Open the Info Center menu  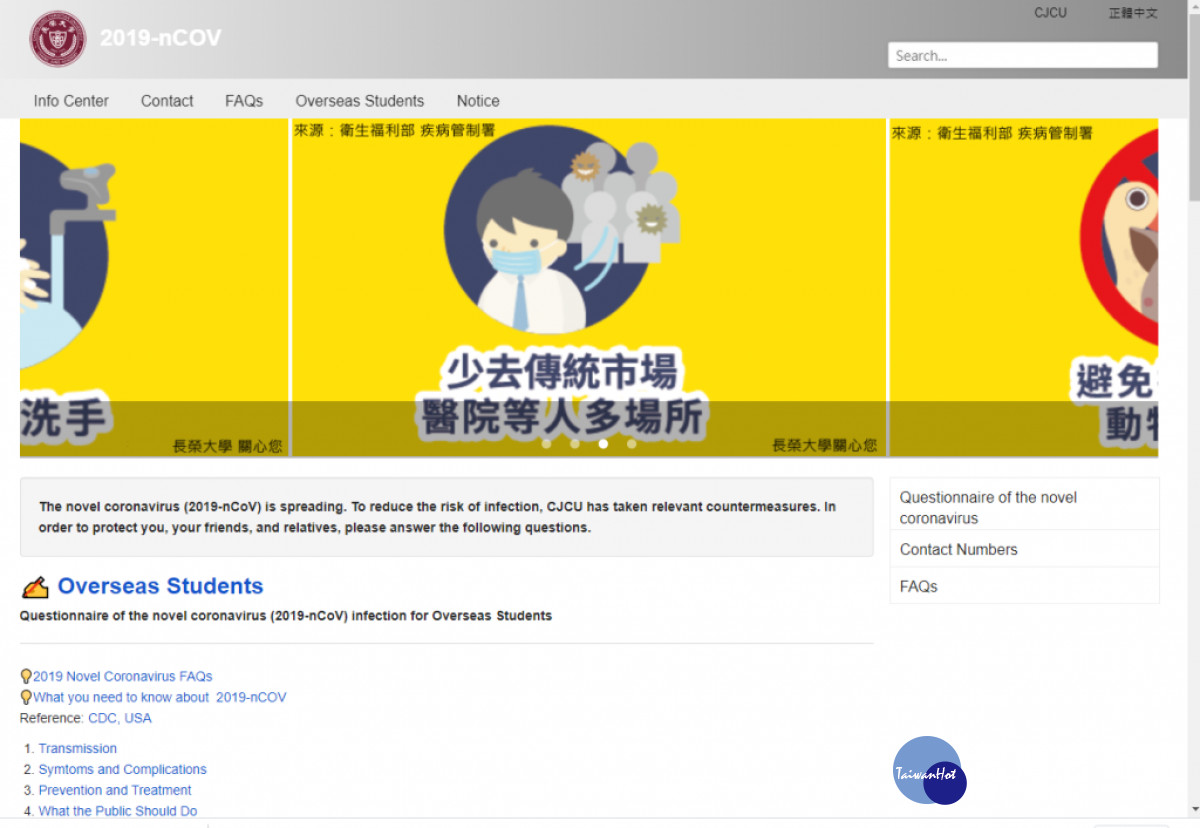pos(71,101)
